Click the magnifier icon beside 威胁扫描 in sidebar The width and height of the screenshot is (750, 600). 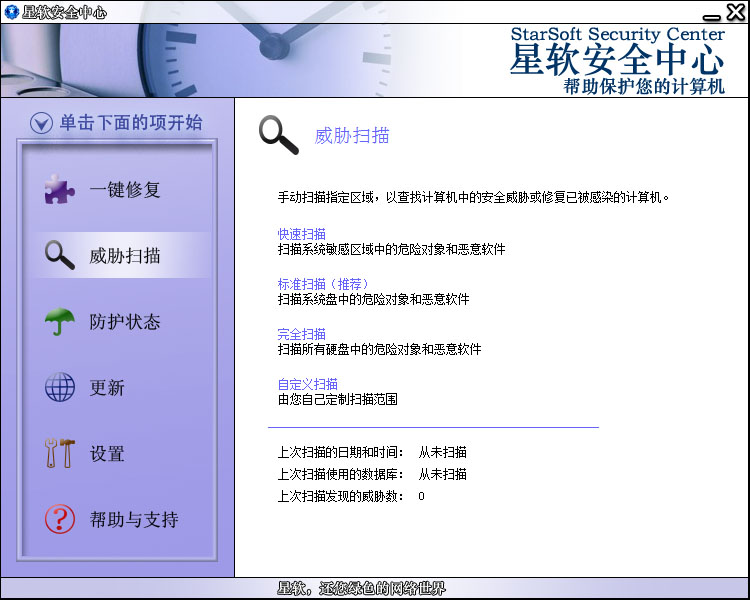click(x=60, y=255)
